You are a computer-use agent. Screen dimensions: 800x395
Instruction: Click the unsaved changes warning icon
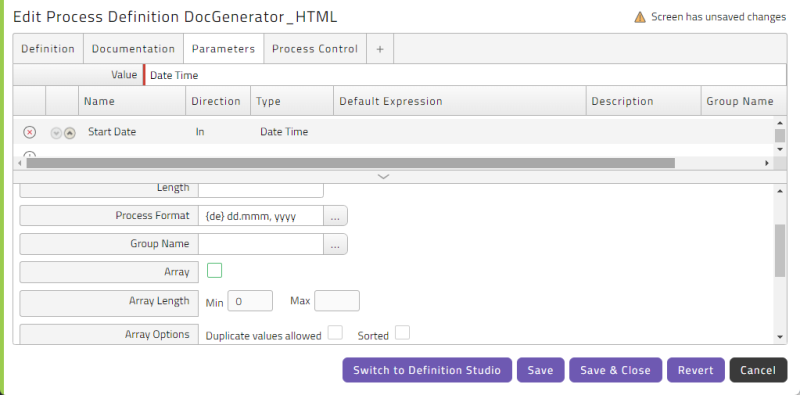[640, 17]
